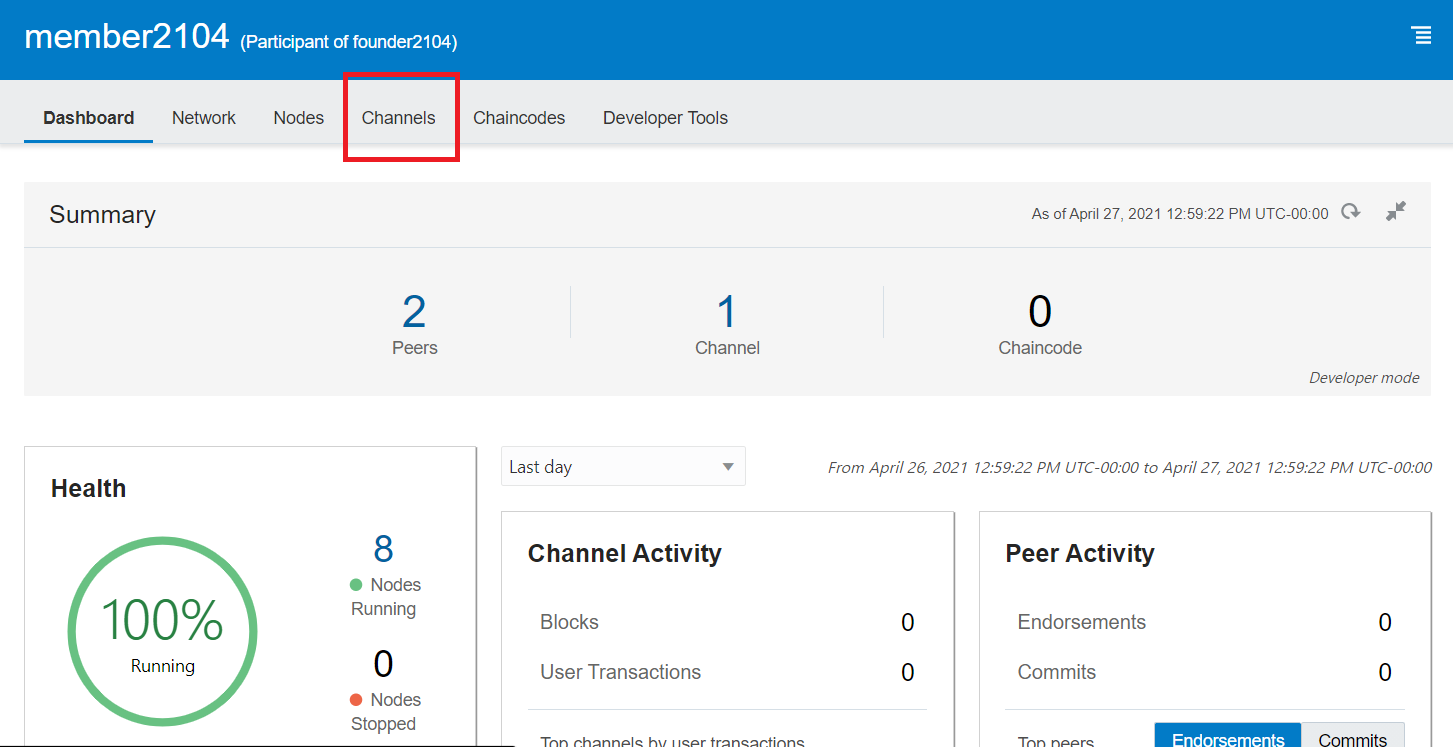Click the 2 Peers count link
This screenshot has height=747, width=1453.
tap(414, 312)
